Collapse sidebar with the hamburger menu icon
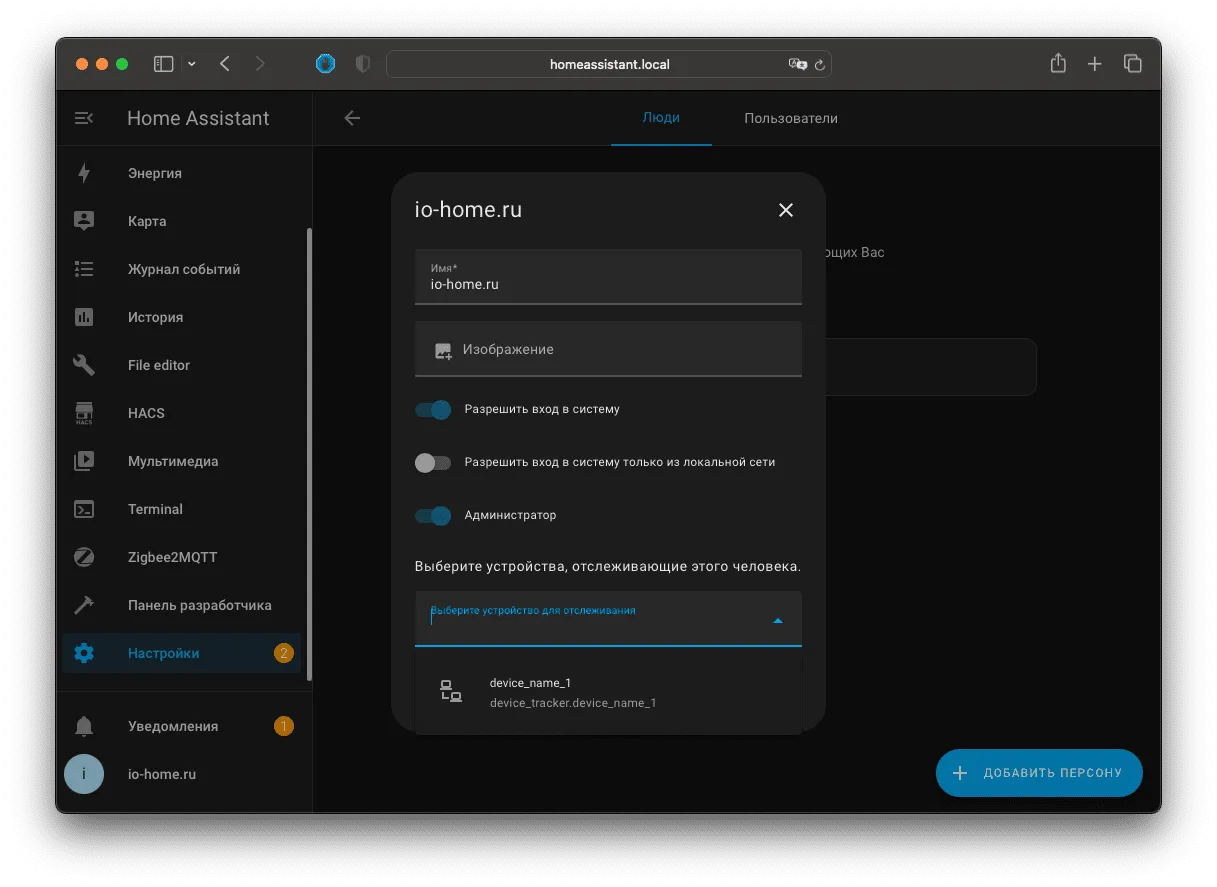The image size is (1217, 887). [84, 118]
